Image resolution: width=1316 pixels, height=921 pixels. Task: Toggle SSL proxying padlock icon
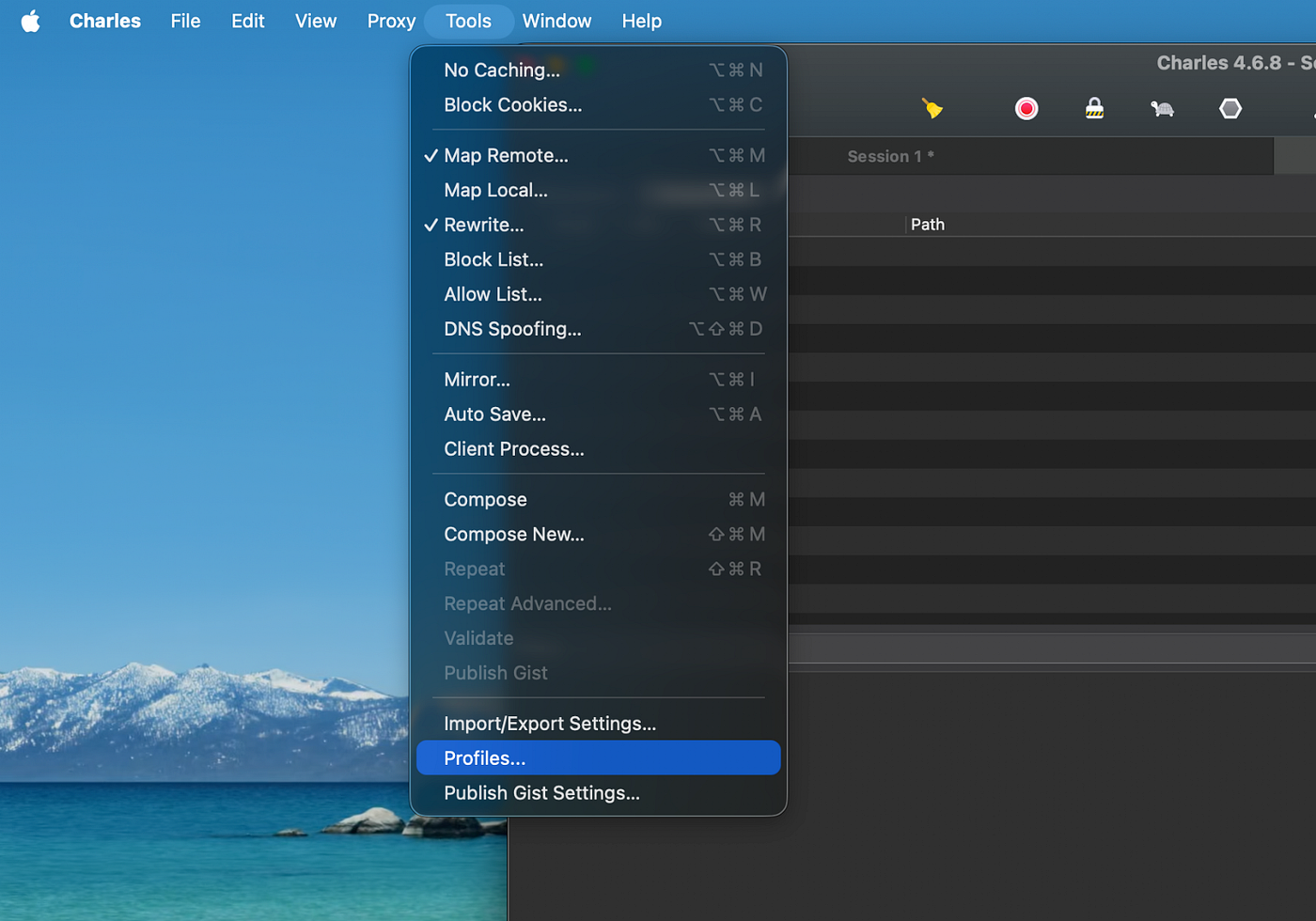point(1094,109)
